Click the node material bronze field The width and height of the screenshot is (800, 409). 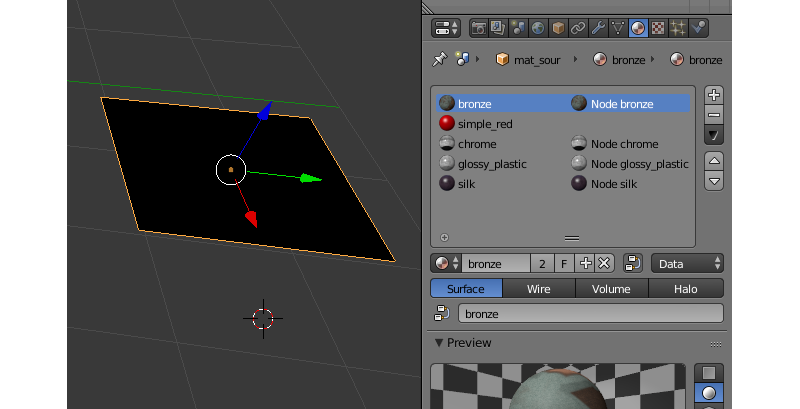591,313
